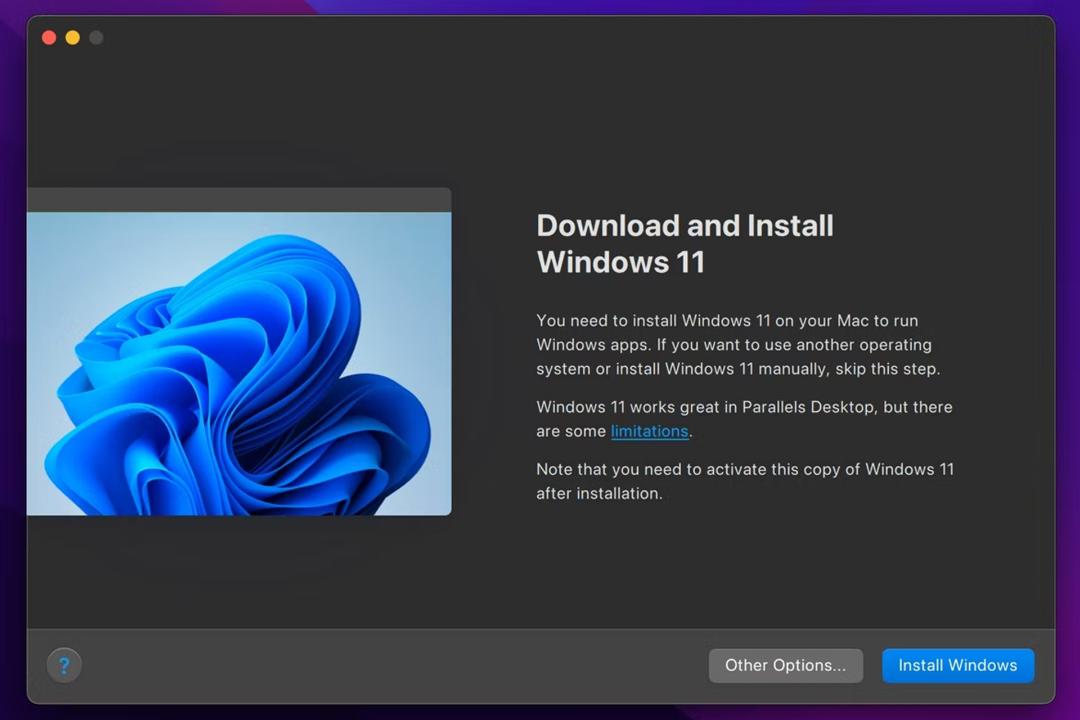
Task: Click the grayed-out zoom window button
Action: (x=96, y=37)
